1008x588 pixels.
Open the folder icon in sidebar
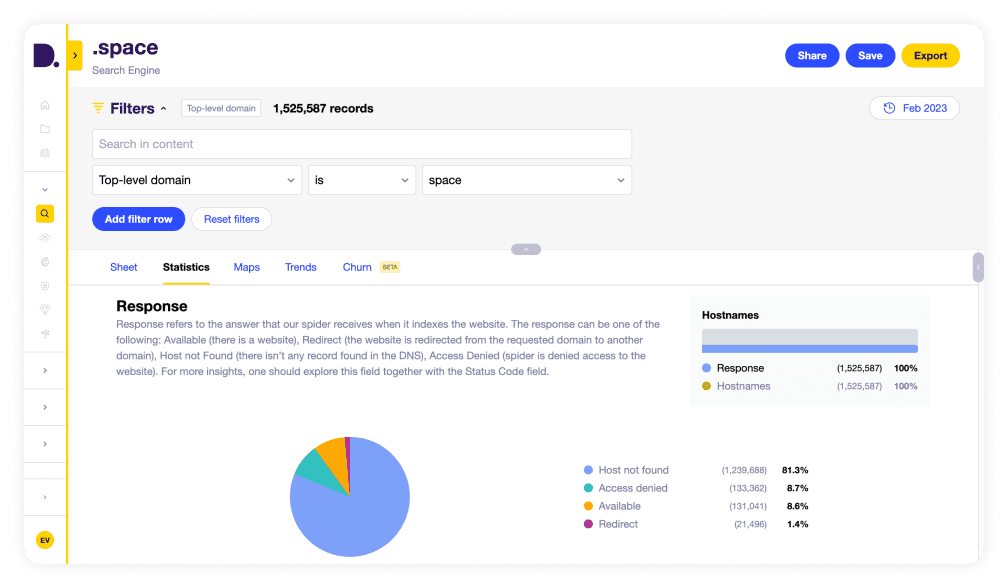[45, 129]
